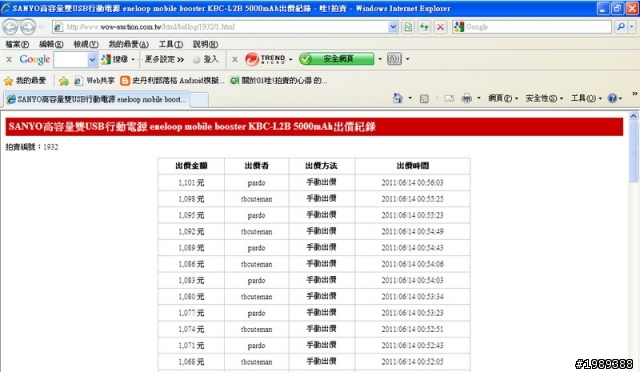
Task: Click the Print icon
Action: pos(467,98)
